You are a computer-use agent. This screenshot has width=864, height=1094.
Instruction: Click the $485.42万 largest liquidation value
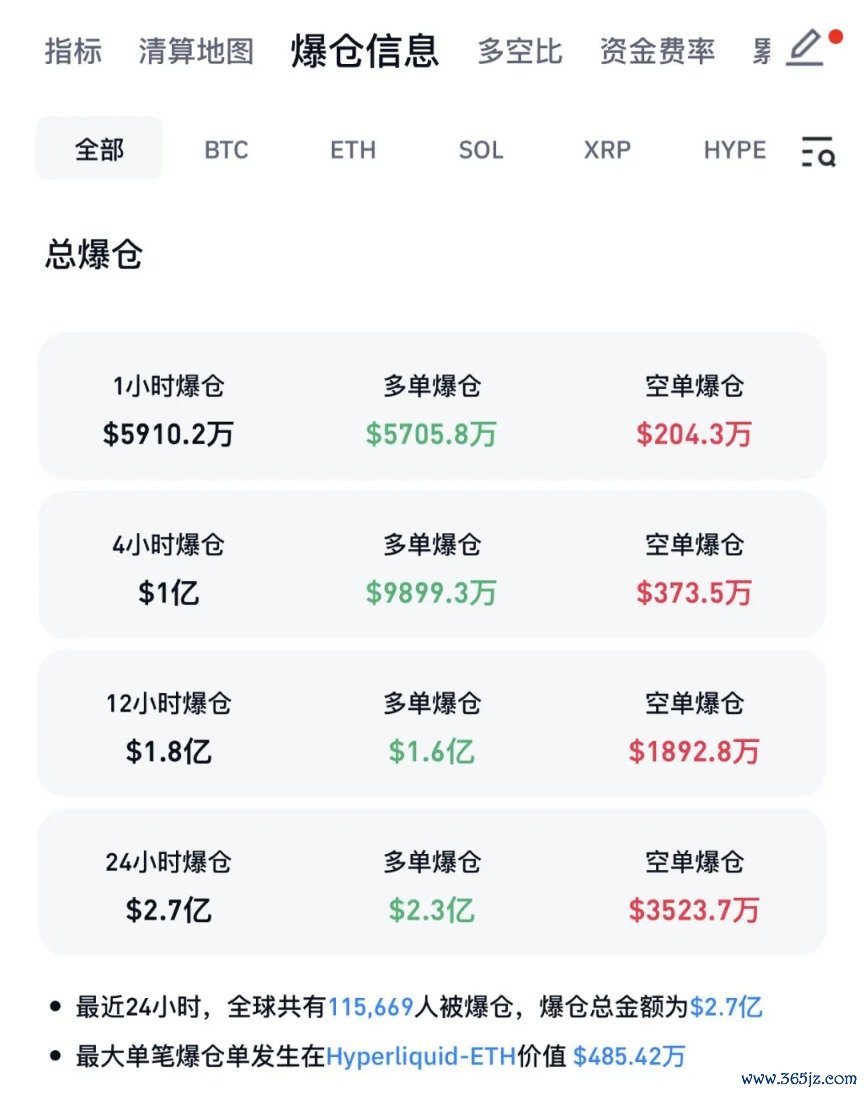click(629, 1055)
